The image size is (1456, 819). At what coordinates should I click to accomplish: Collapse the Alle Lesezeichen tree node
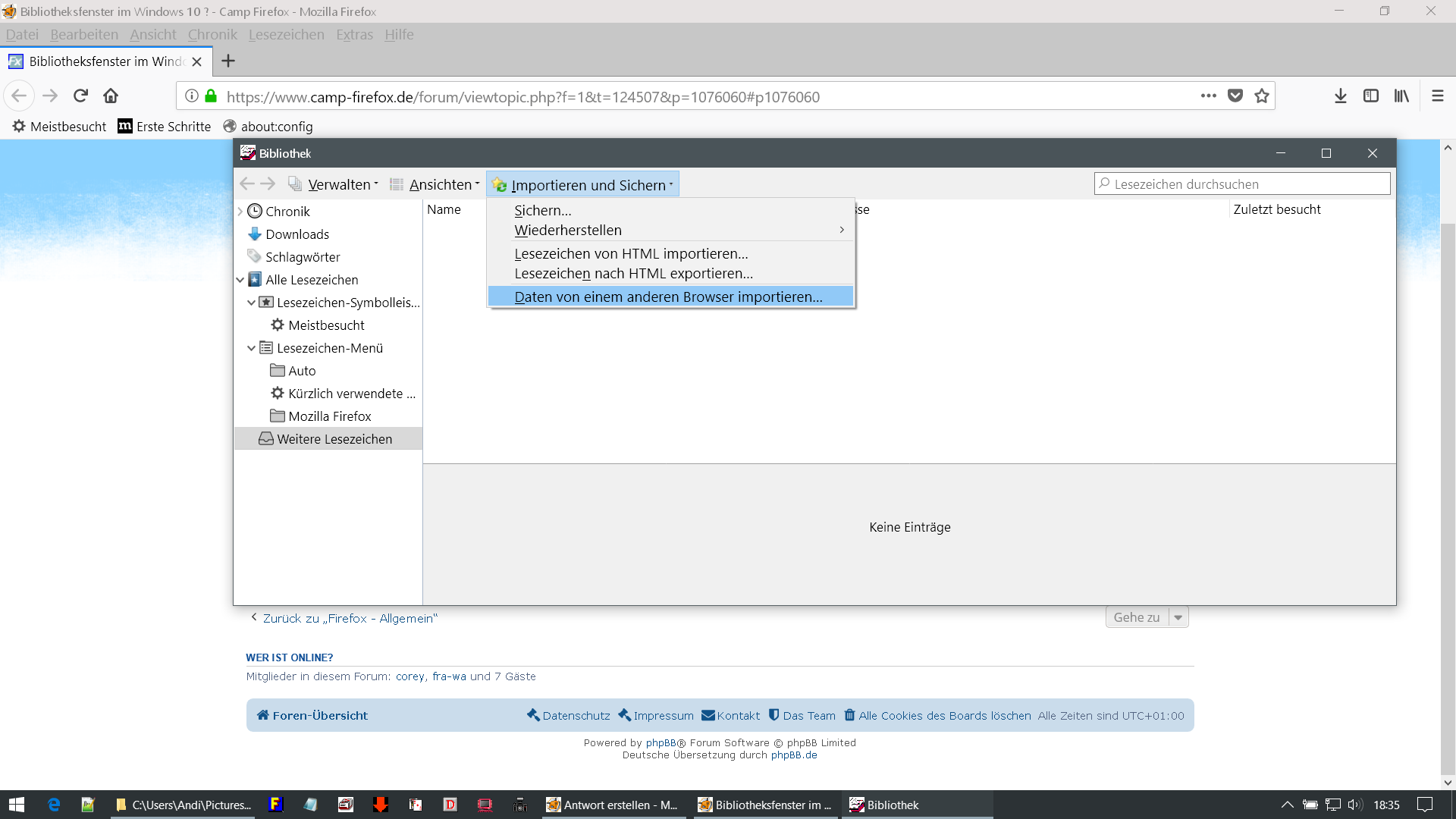point(240,280)
